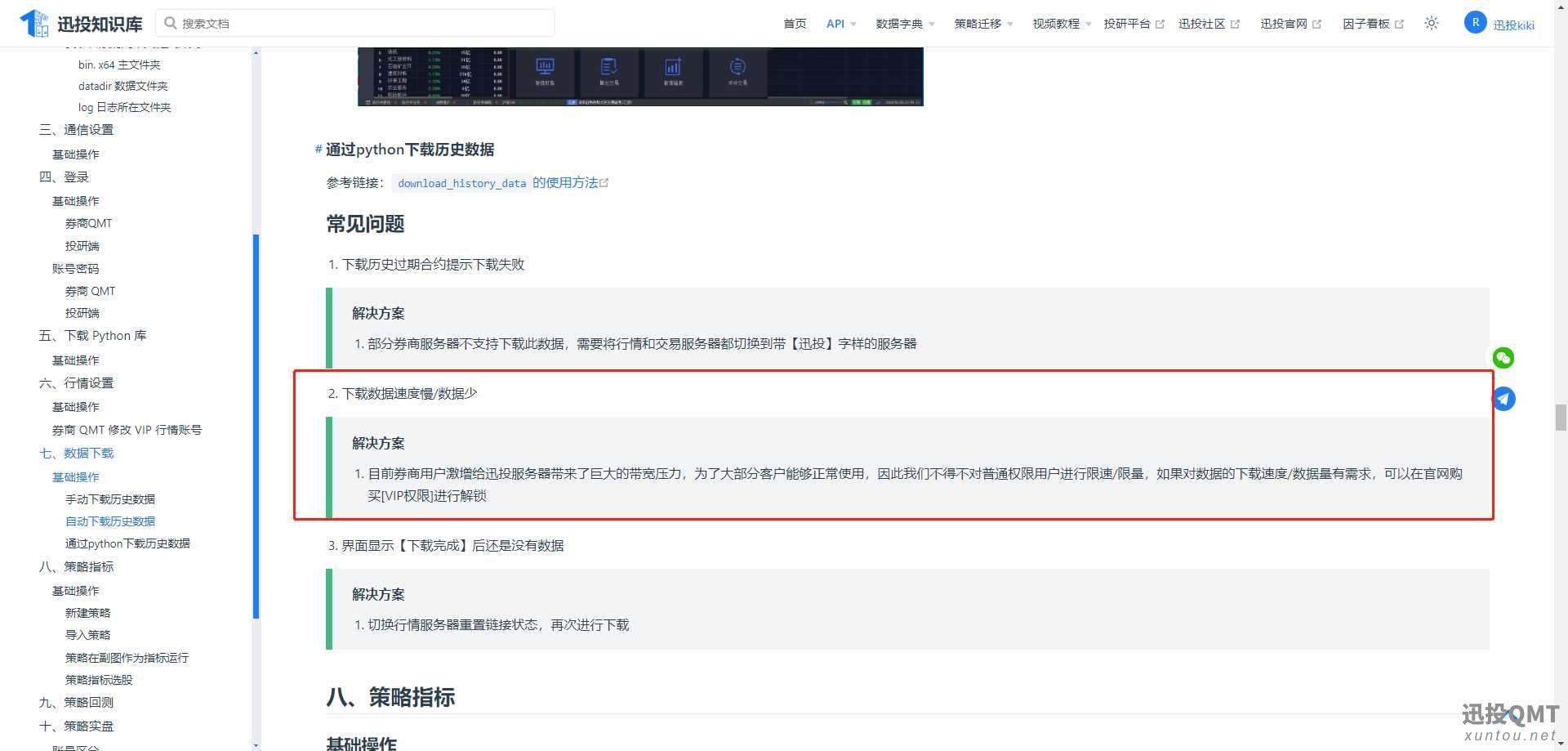Focus the 搜索文档 search field

(x=354, y=23)
